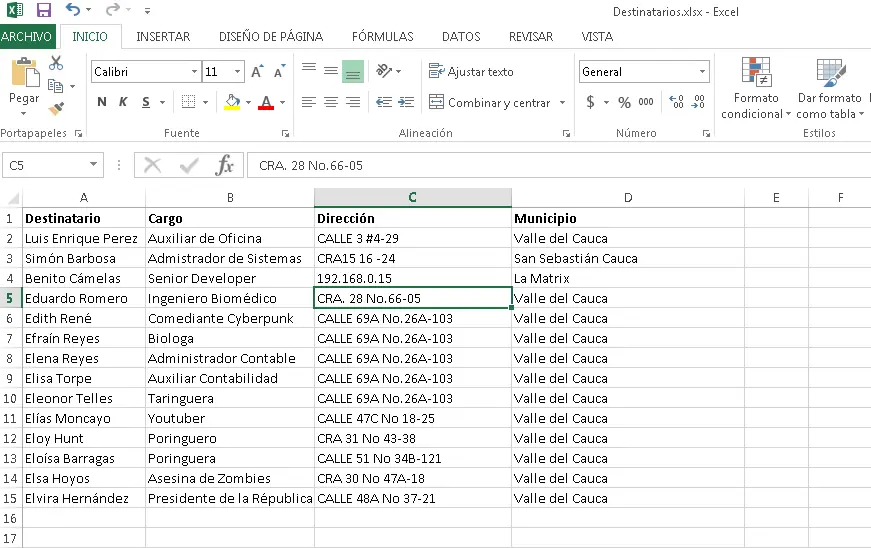The image size is (871, 548).
Task: Click the Dar formato como tabla button
Action: pyautogui.click(x=830, y=88)
